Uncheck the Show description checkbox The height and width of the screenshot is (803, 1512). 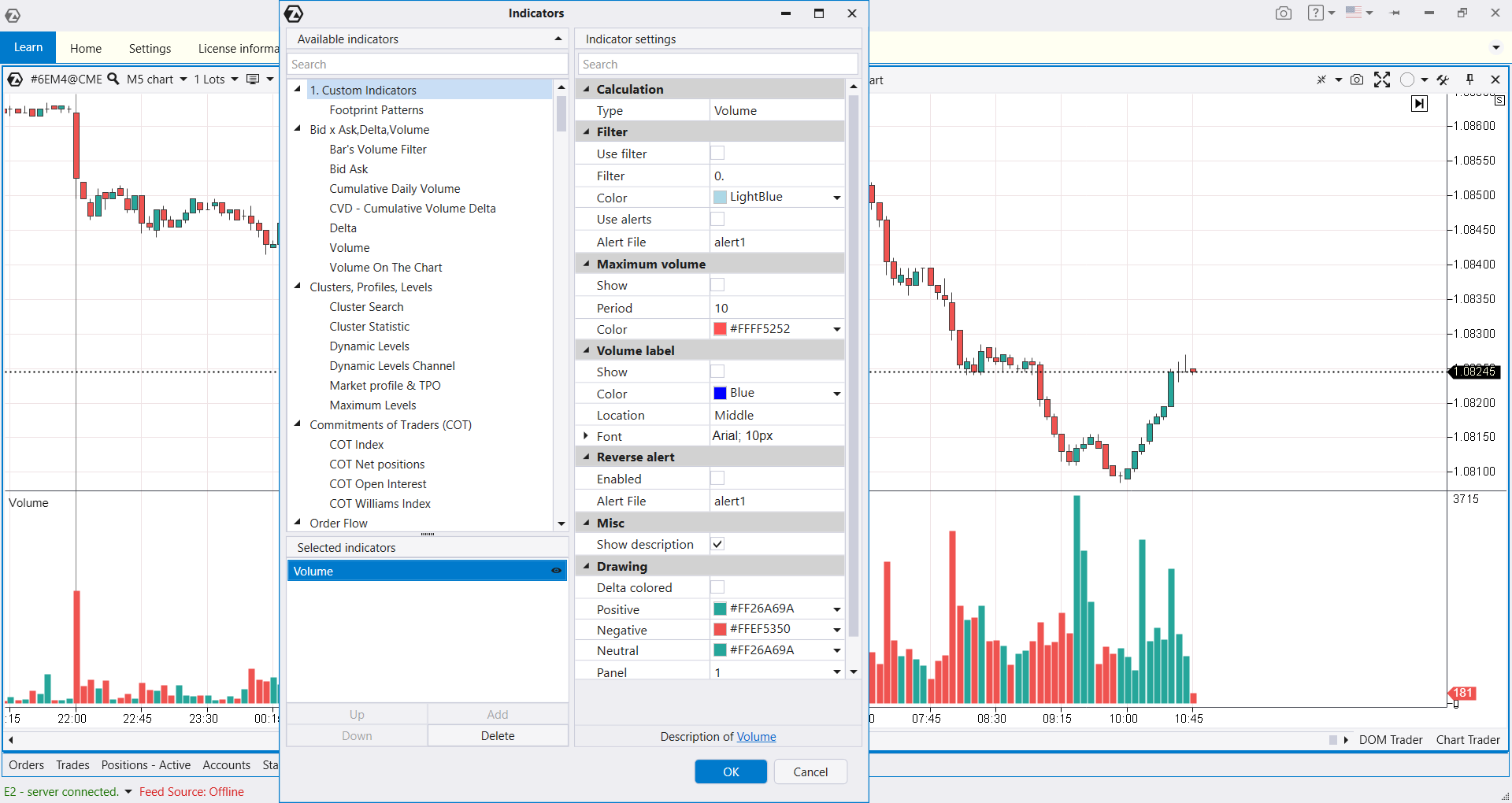coord(717,544)
